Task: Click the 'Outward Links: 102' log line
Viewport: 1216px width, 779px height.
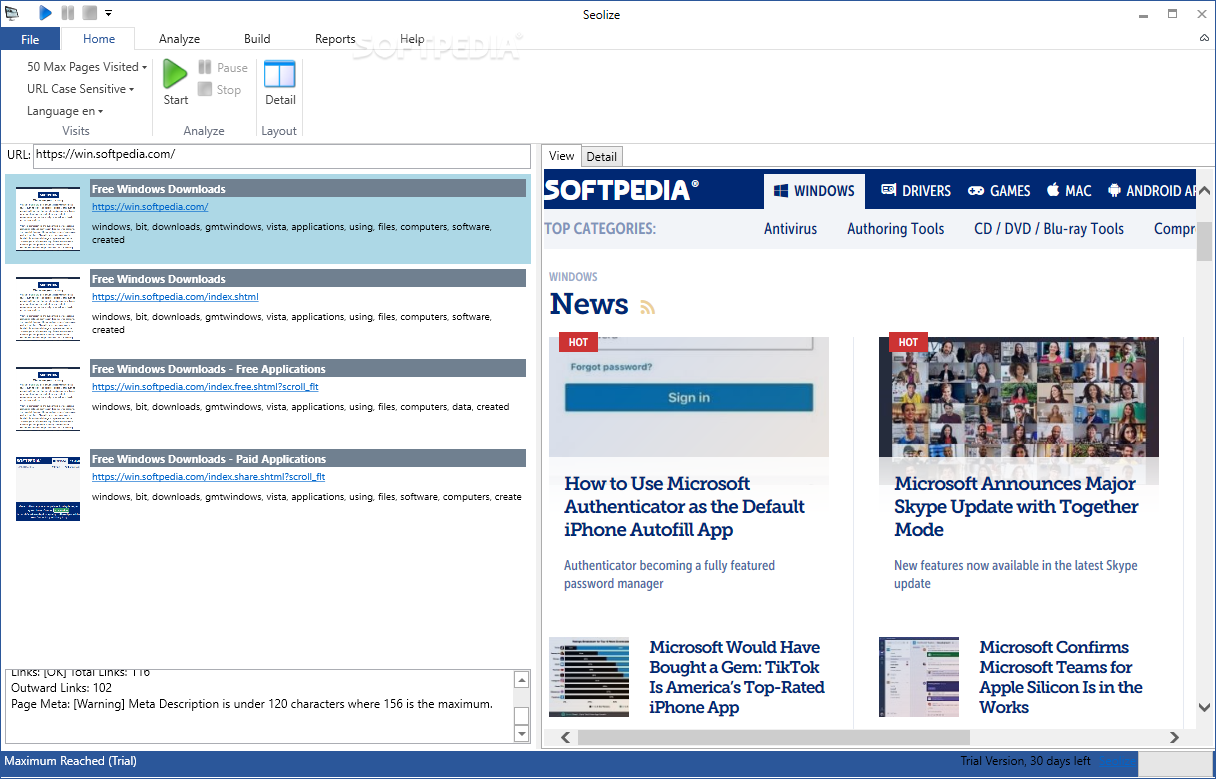Action: pyautogui.click(x=61, y=688)
